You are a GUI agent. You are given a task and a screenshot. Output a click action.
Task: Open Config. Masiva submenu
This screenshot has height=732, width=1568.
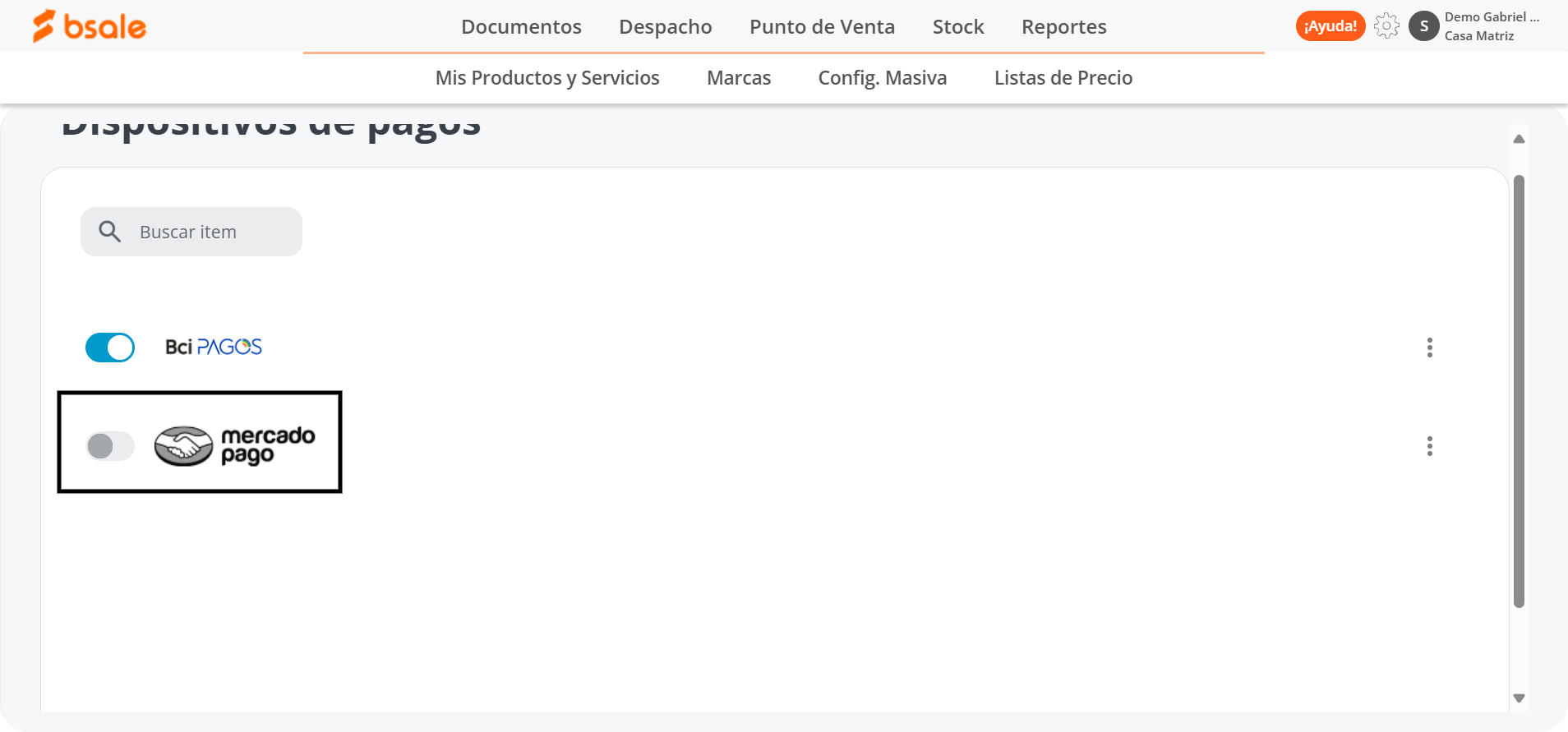coord(883,78)
